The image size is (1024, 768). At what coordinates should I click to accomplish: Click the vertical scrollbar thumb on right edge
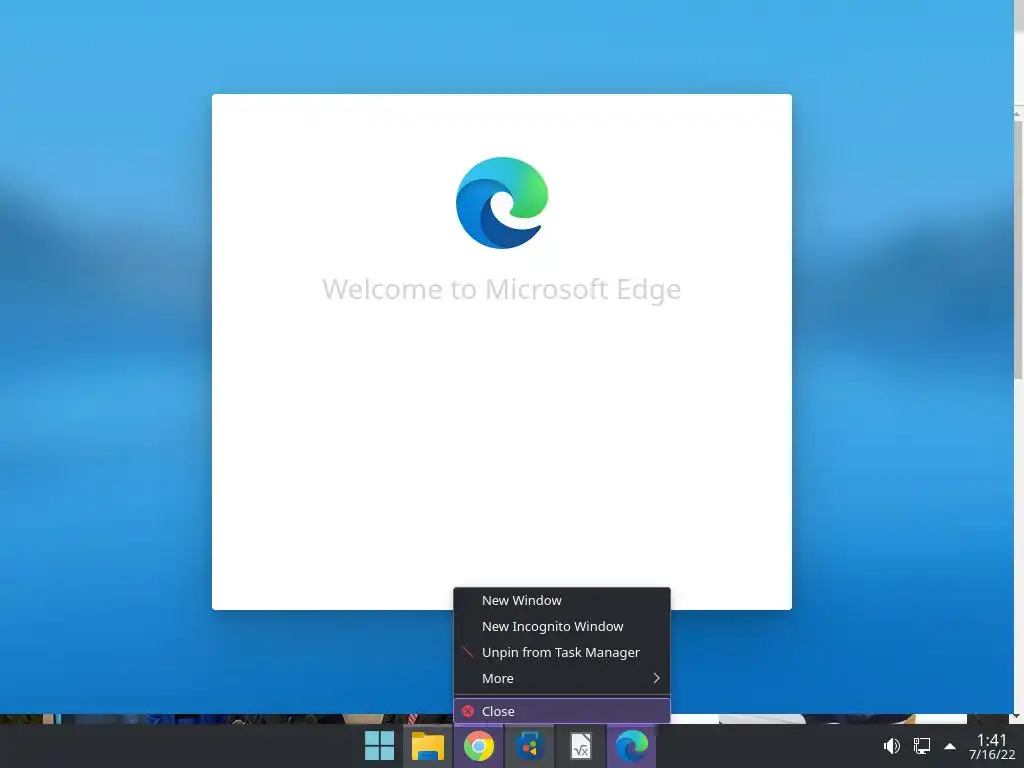point(1019,248)
